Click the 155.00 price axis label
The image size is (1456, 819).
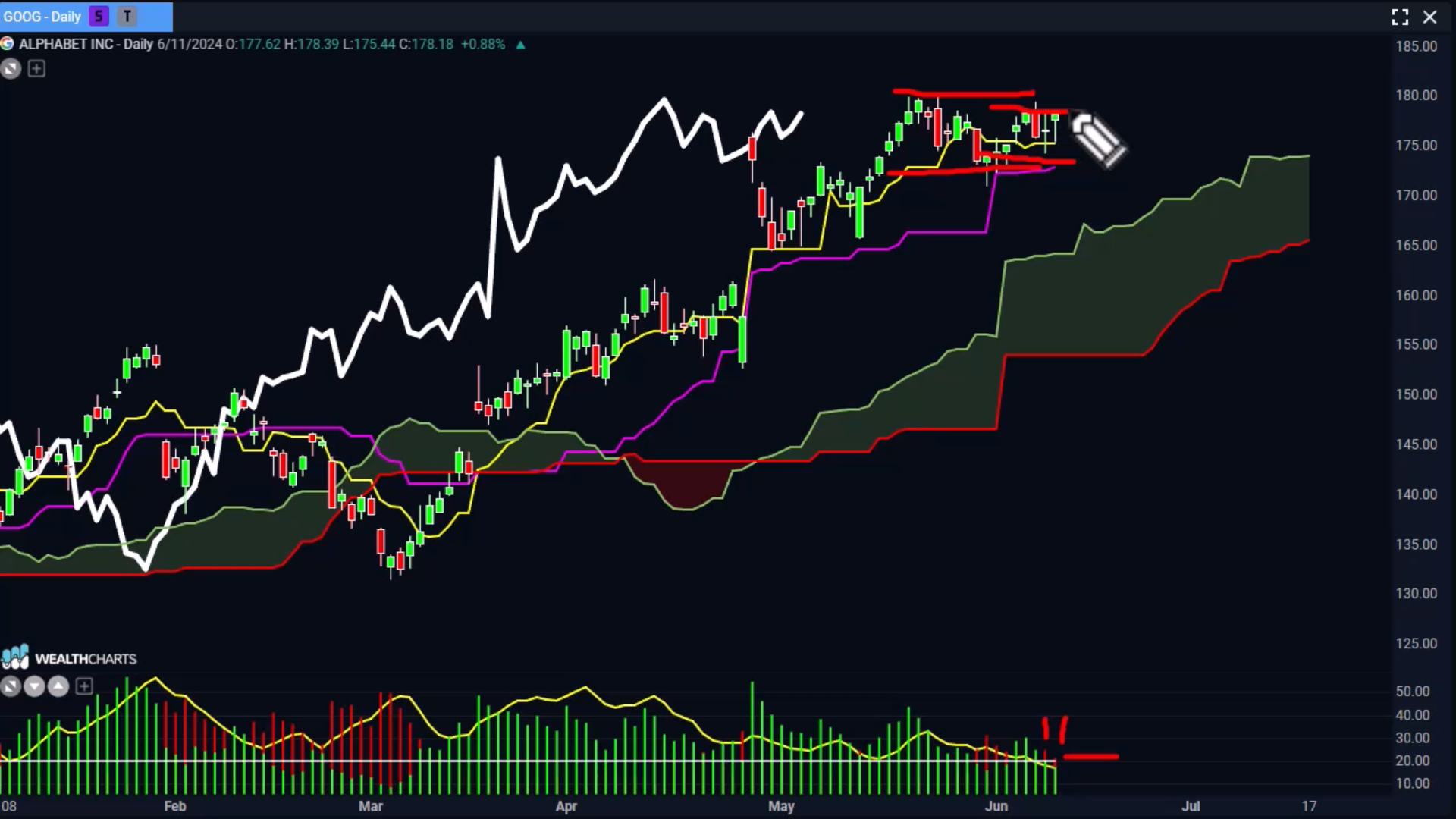(x=1416, y=344)
